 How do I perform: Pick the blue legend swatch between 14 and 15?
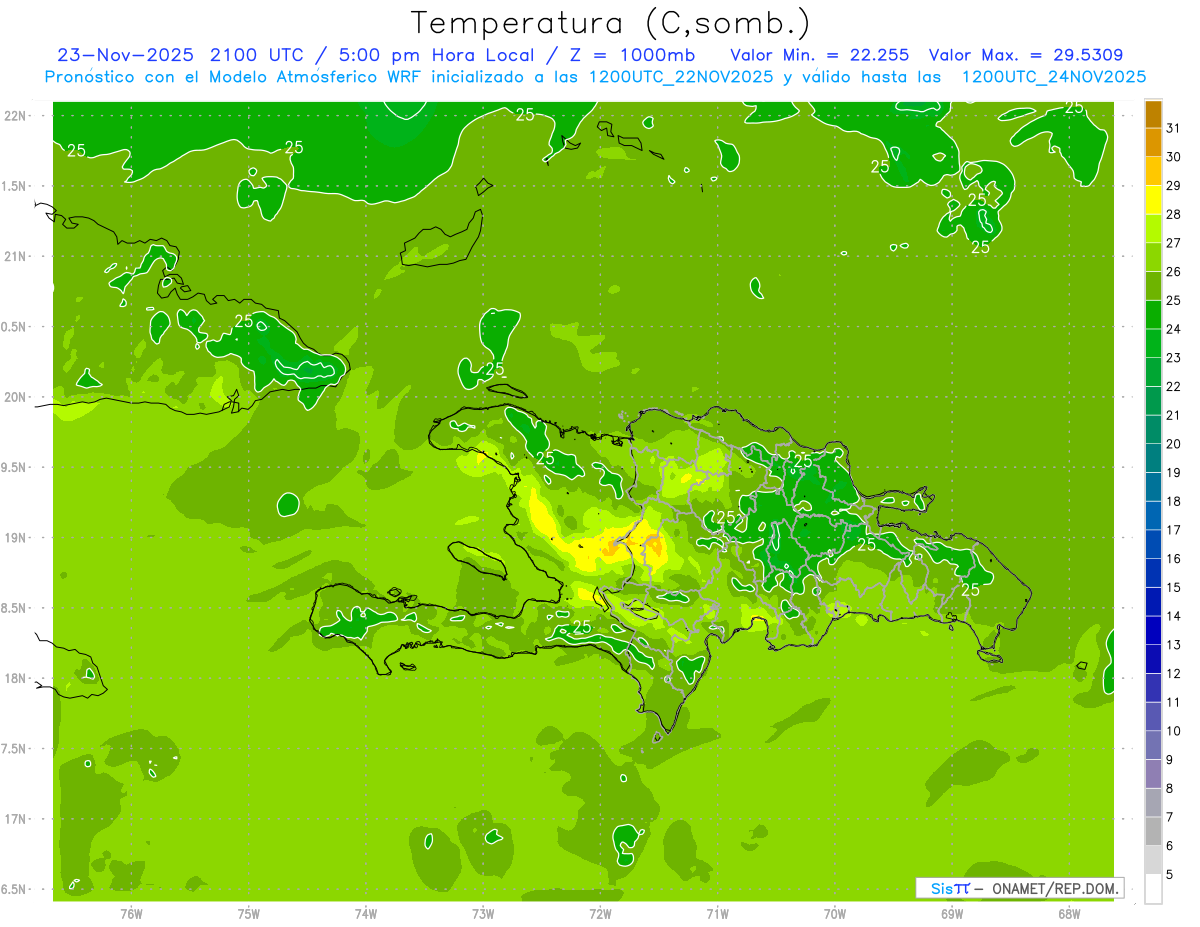pyautogui.click(x=1153, y=602)
